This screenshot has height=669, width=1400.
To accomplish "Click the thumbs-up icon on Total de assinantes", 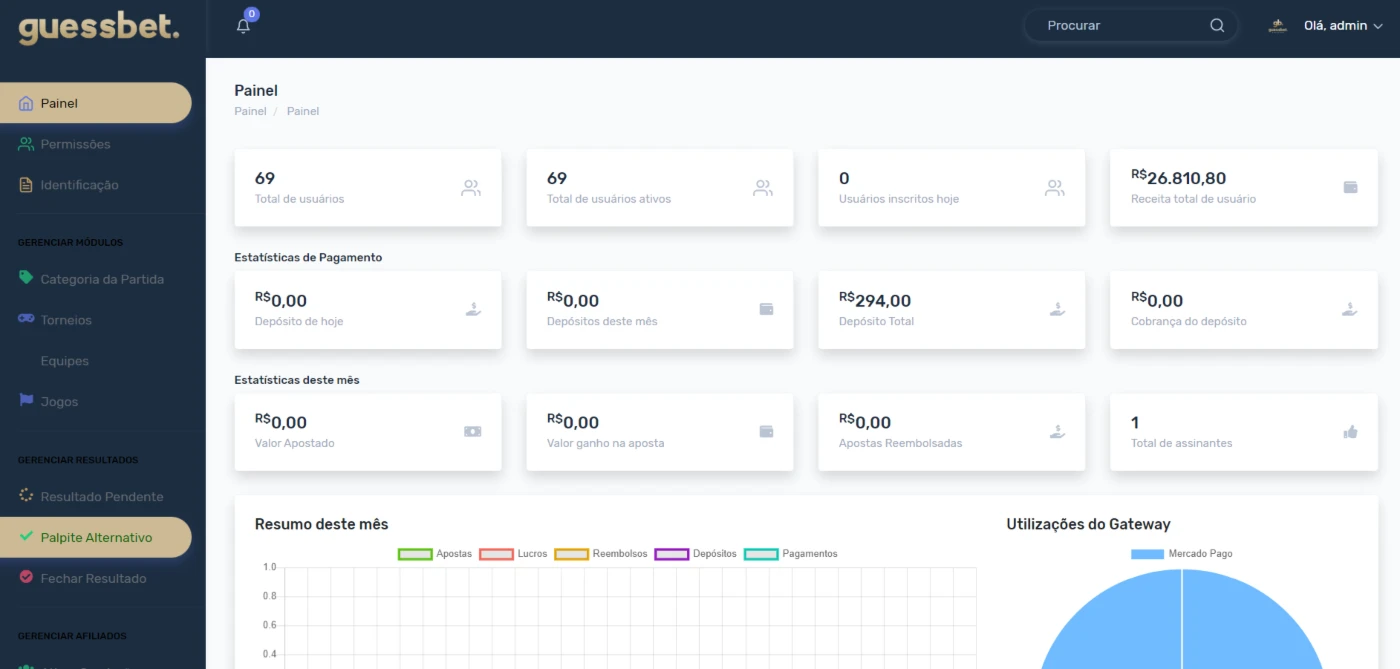I will (x=1350, y=432).
